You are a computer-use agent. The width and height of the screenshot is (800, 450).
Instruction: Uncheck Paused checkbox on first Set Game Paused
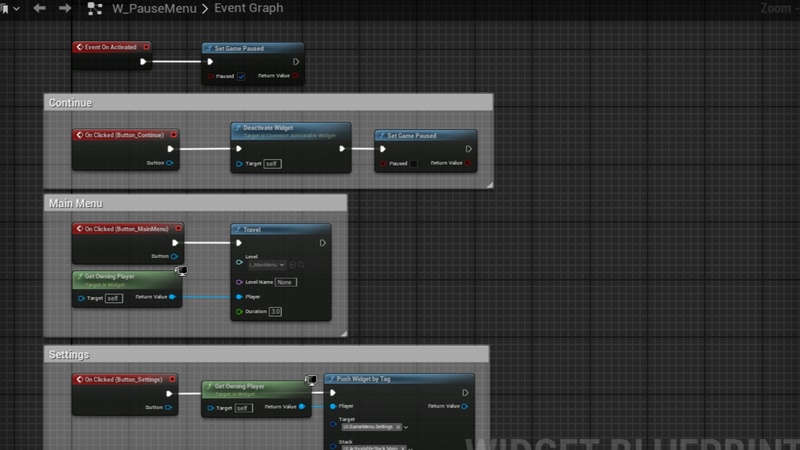tap(241, 76)
